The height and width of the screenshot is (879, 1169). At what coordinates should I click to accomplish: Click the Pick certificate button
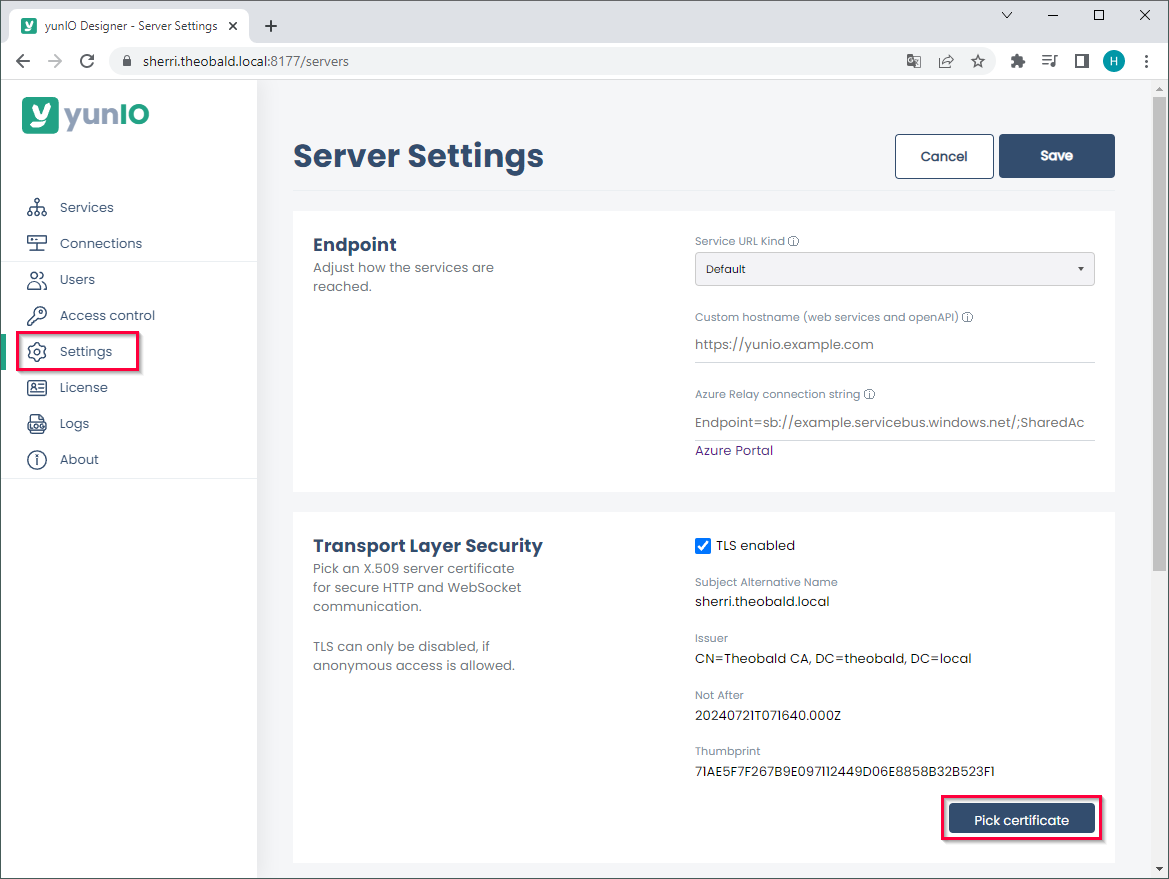pyautogui.click(x=1021, y=819)
